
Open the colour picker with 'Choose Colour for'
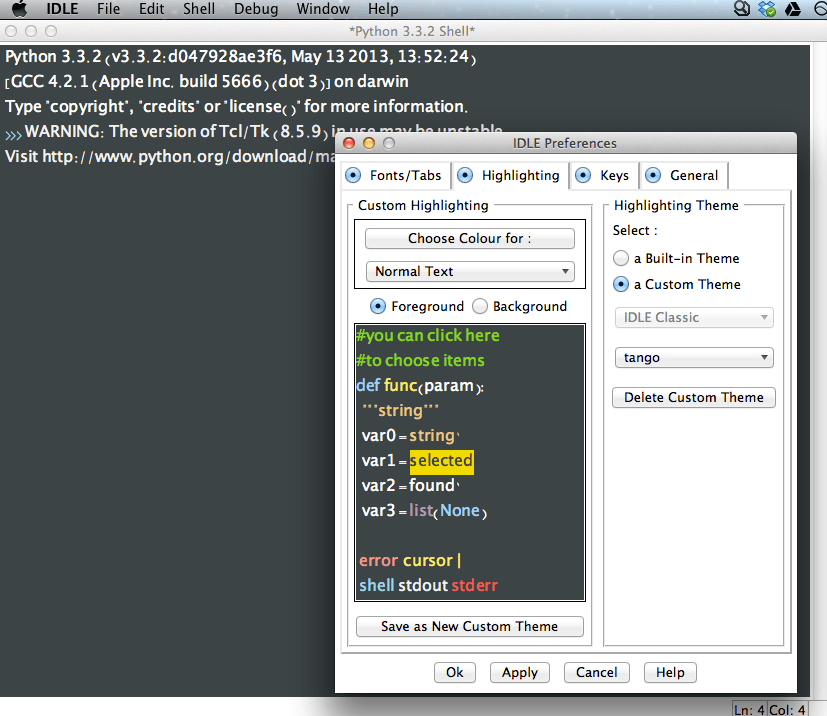tap(469, 238)
